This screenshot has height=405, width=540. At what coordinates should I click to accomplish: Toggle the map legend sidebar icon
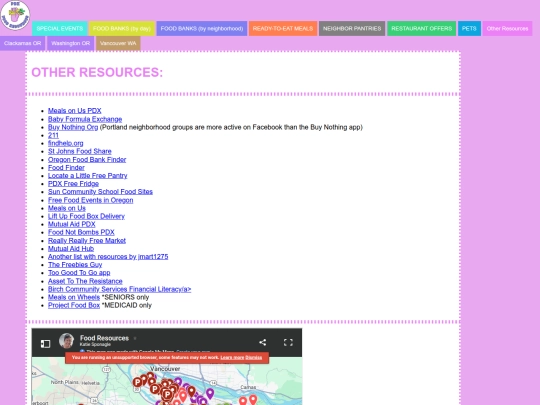[x=45, y=343]
